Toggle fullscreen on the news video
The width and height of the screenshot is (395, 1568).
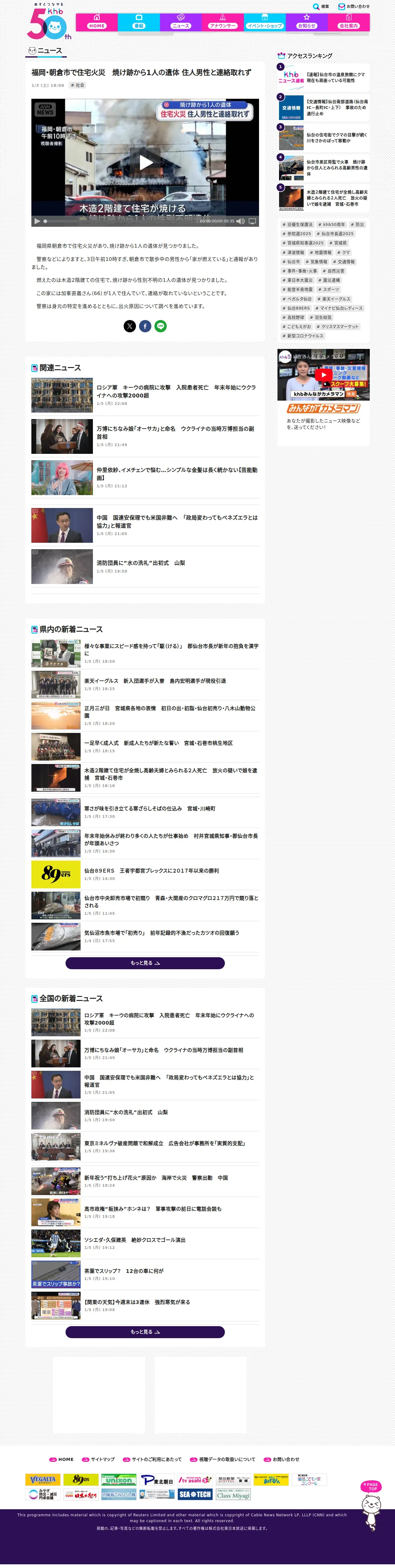pyautogui.click(x=253, y=221)
